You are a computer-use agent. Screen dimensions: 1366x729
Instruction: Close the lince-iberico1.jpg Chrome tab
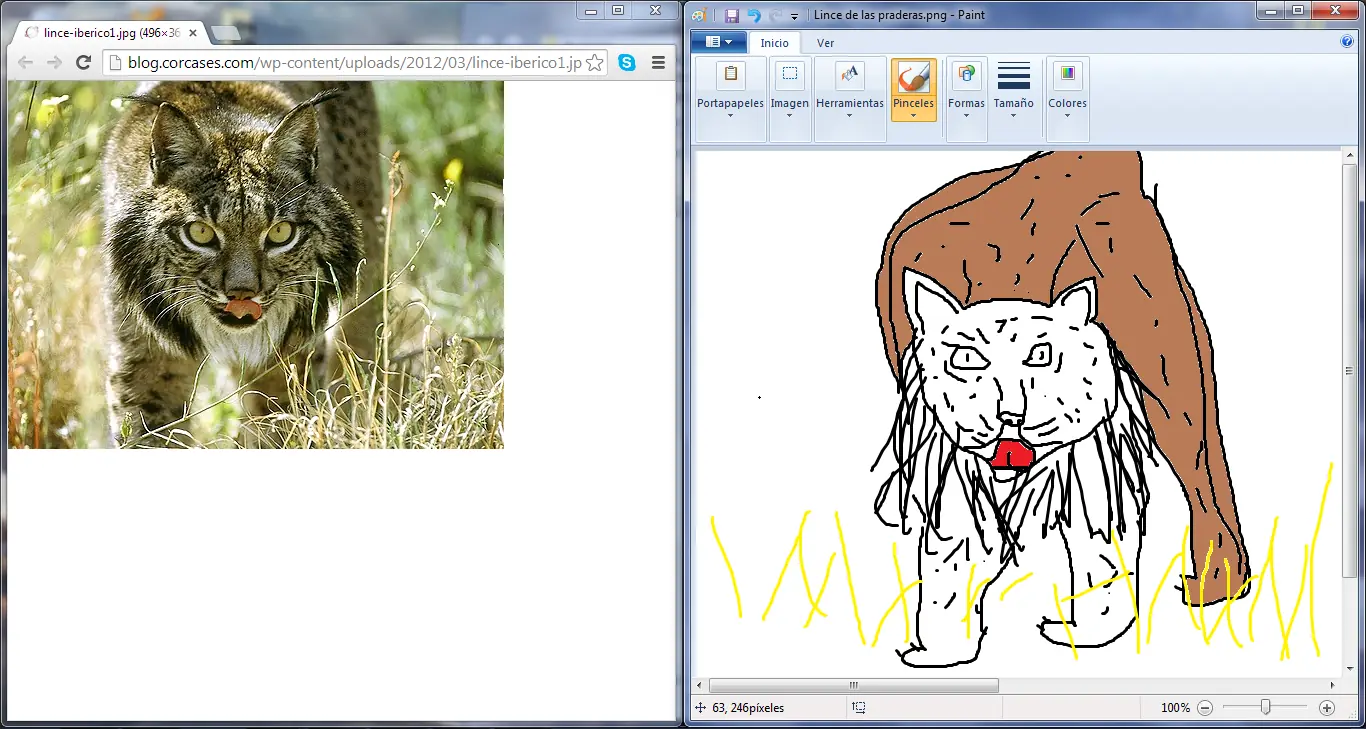pyautogui.click(x=191, y=33)
